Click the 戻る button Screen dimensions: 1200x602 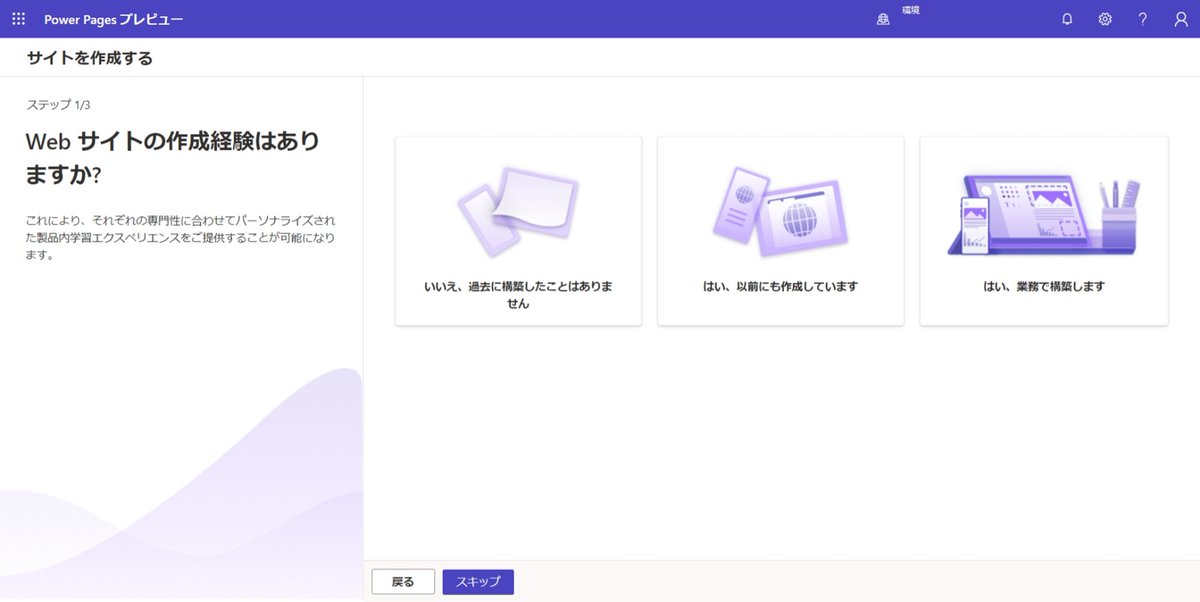[403, 580]
